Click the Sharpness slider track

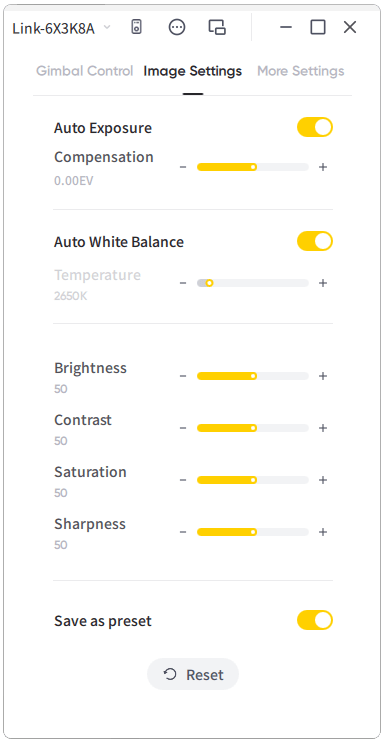tap(253, 532)
